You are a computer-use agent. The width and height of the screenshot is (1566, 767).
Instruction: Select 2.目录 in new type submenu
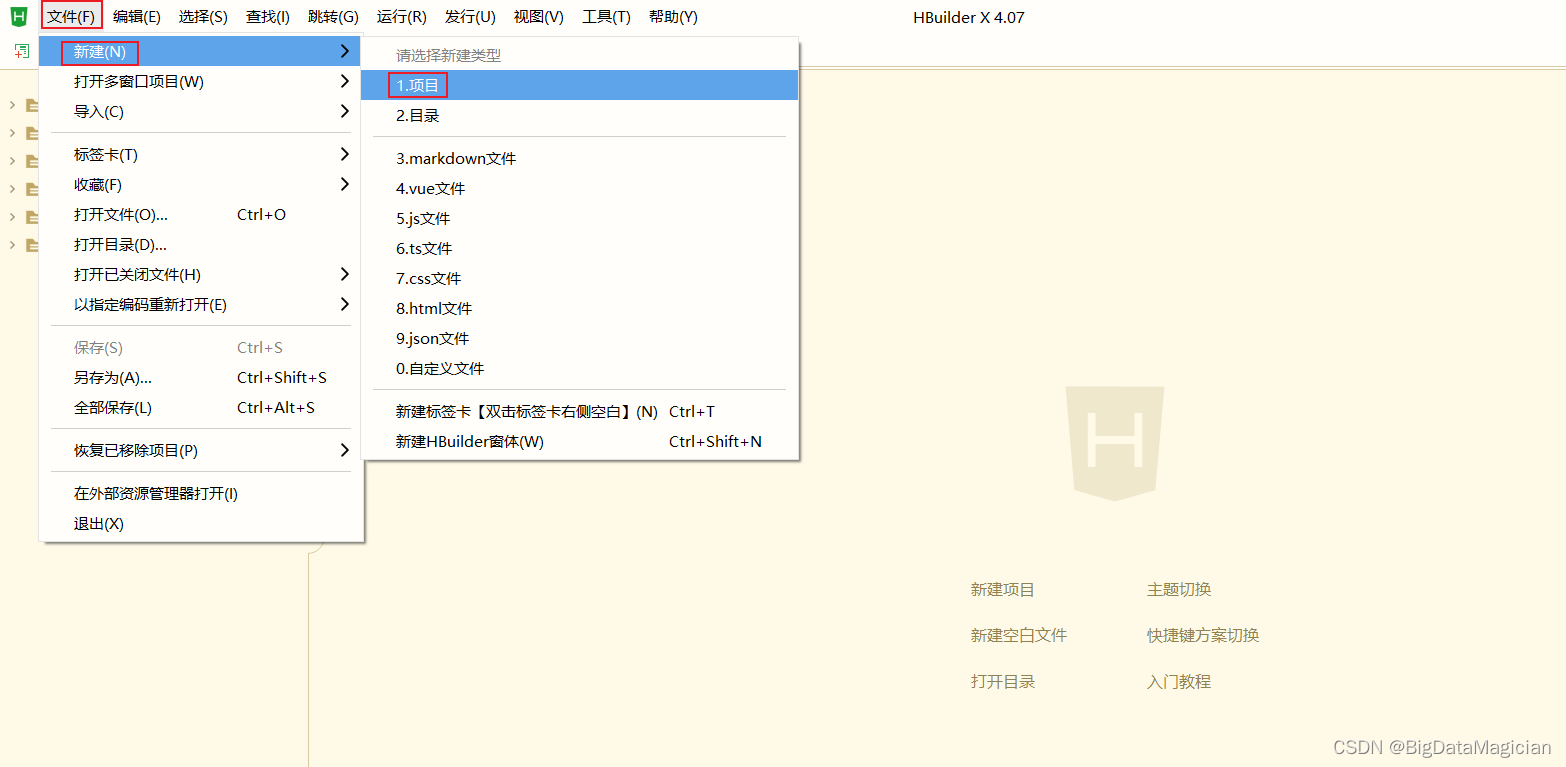click(x=579, y=116)
